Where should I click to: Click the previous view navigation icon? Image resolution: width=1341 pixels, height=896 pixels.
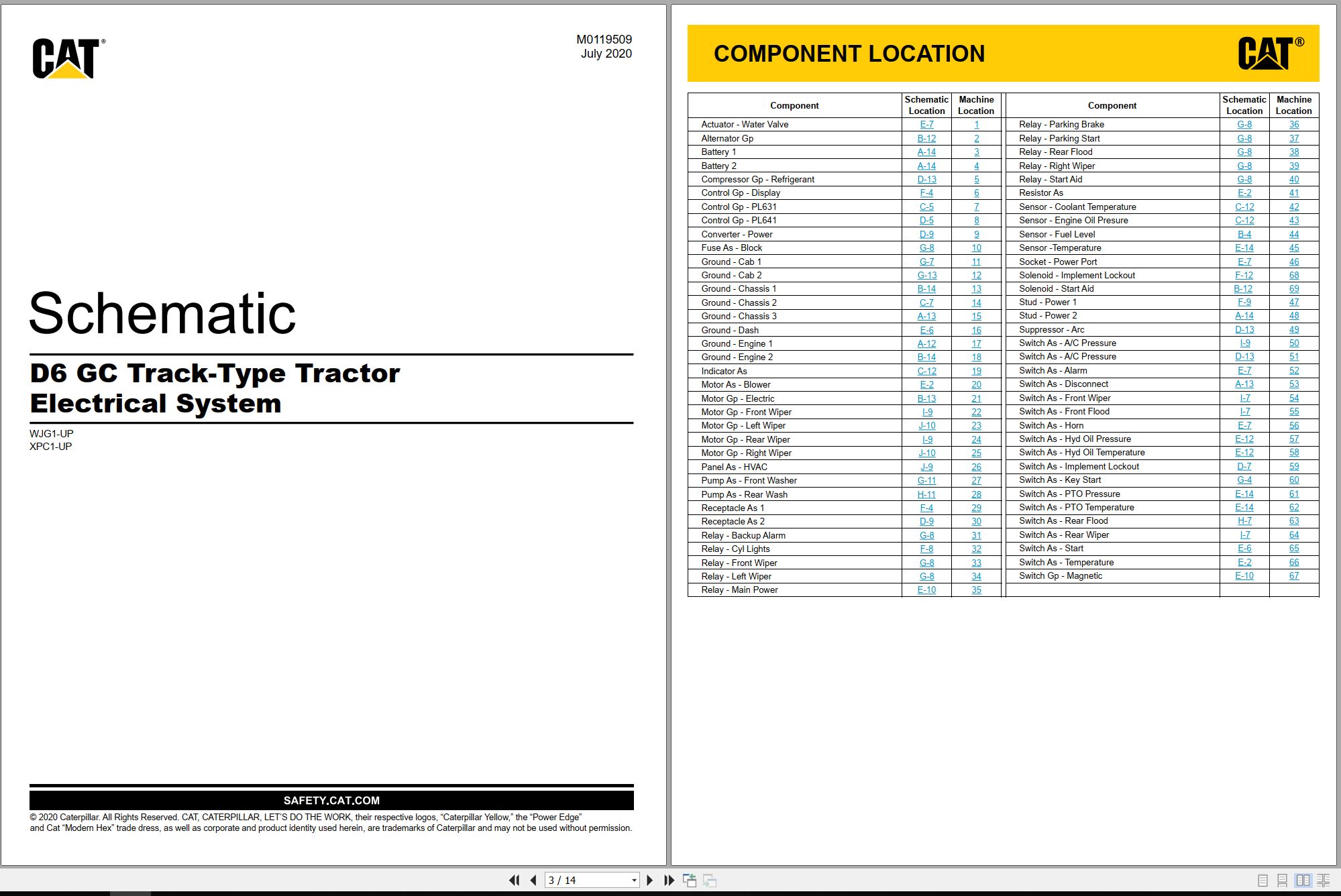click(x=690, y=880)
